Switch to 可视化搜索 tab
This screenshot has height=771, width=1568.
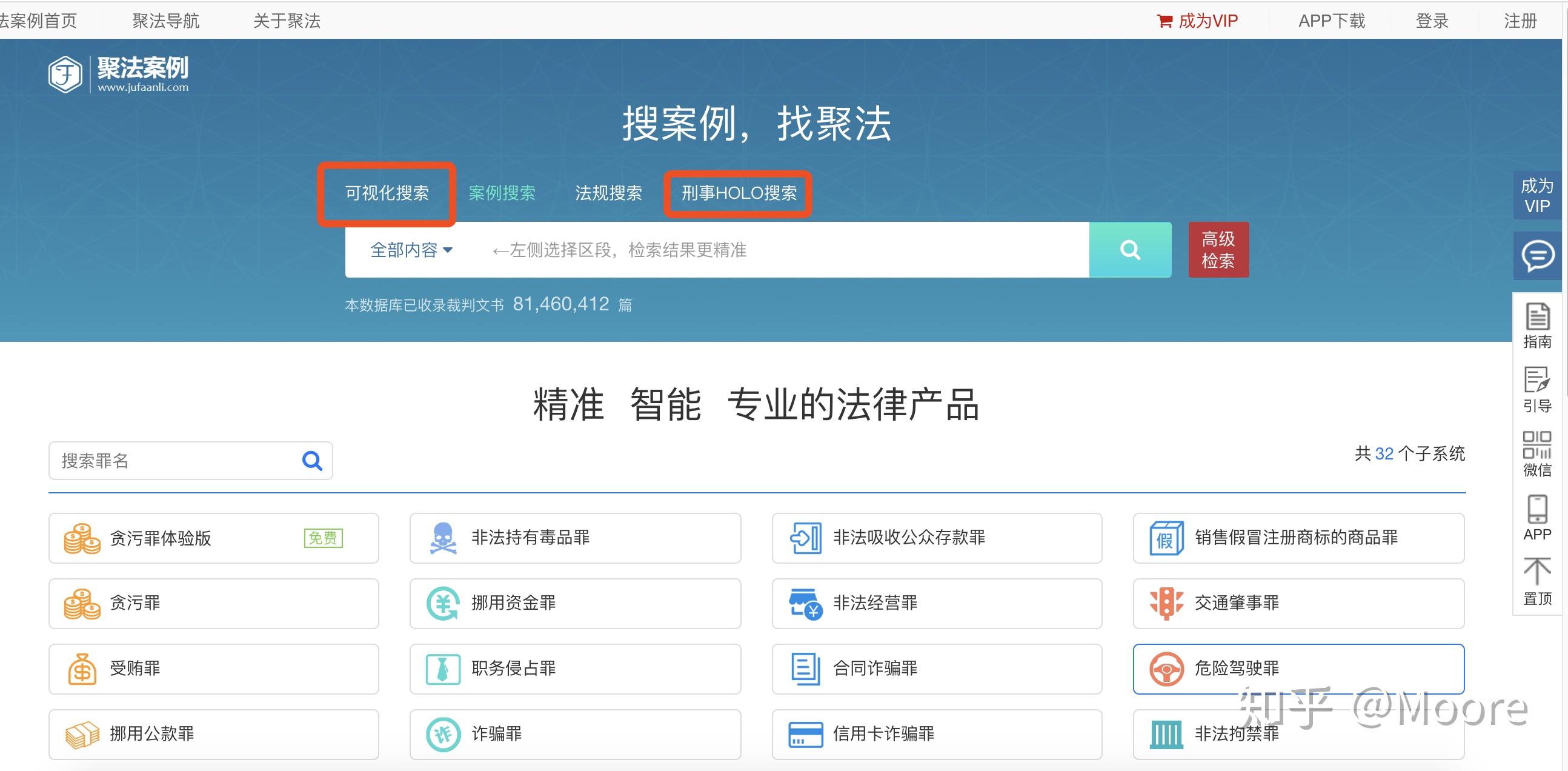coord(387,193)
